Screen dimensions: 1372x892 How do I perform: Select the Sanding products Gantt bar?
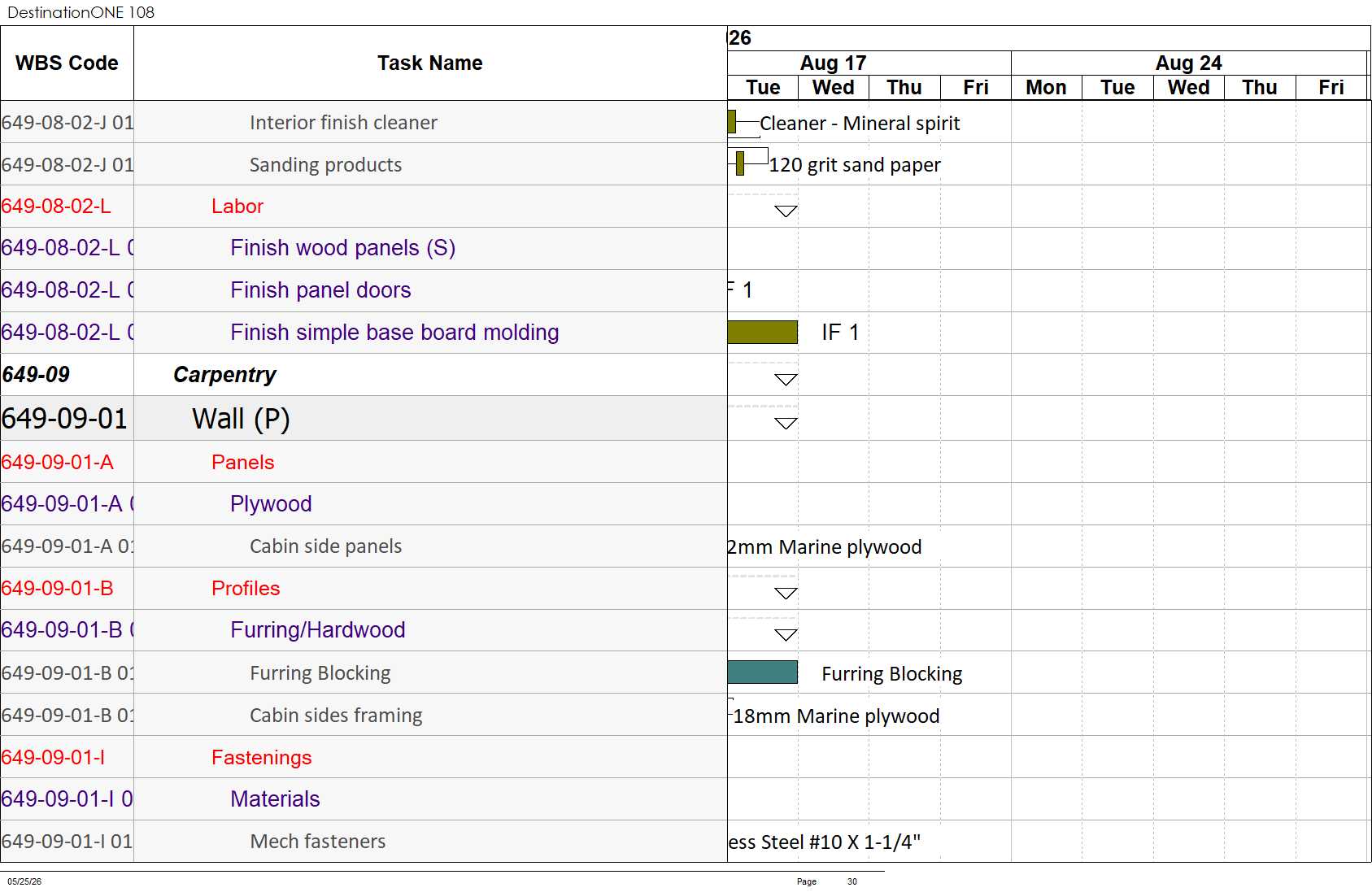click(x=740, y=163)
